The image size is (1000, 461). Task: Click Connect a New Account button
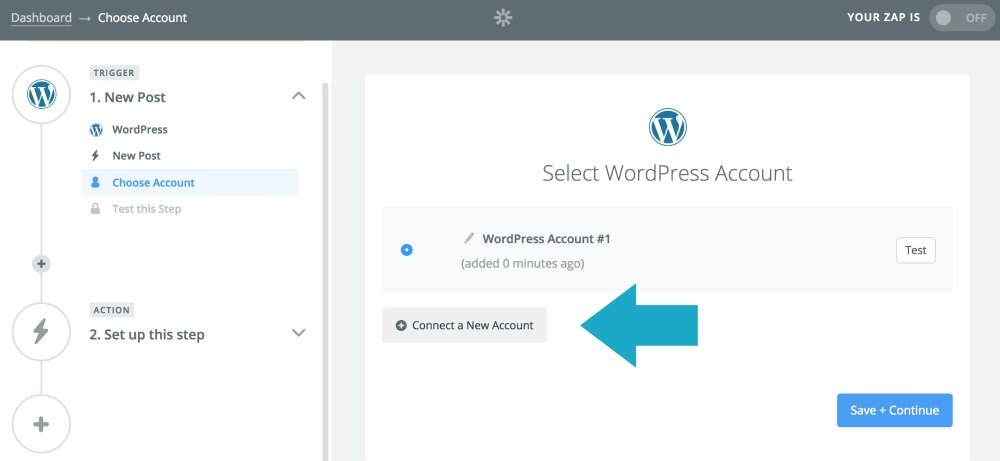pos(464,325)
